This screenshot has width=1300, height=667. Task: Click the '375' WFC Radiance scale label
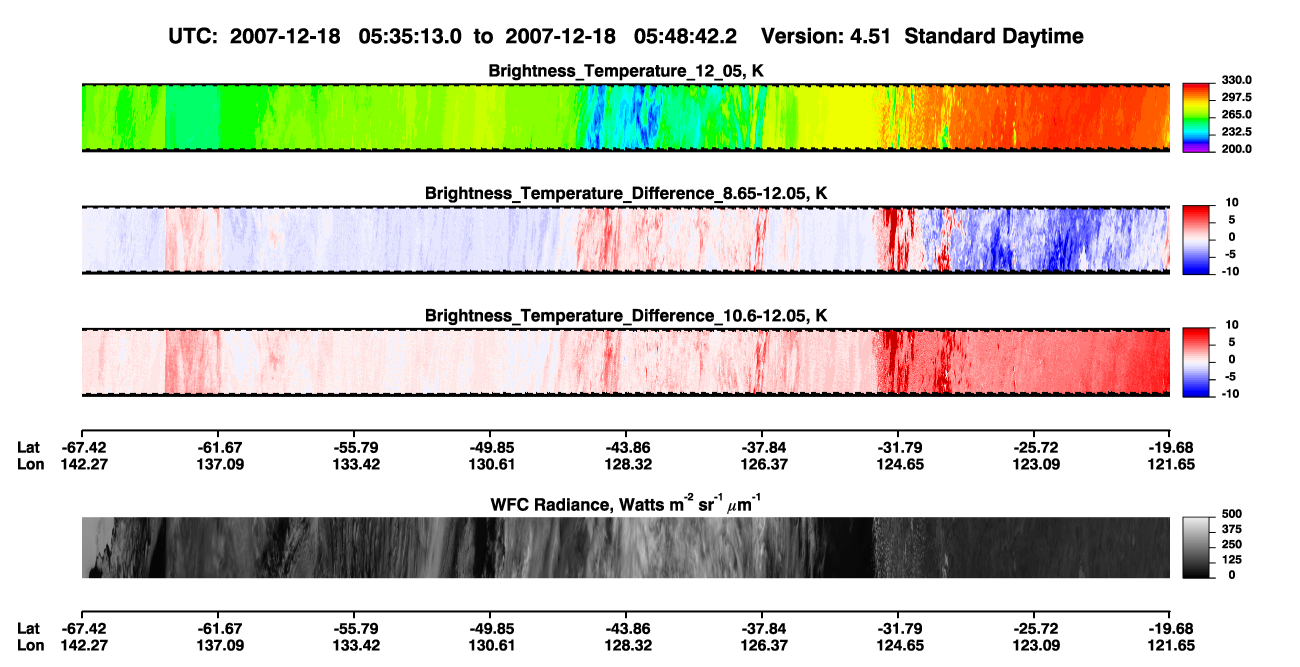(x=1234, y=530)
